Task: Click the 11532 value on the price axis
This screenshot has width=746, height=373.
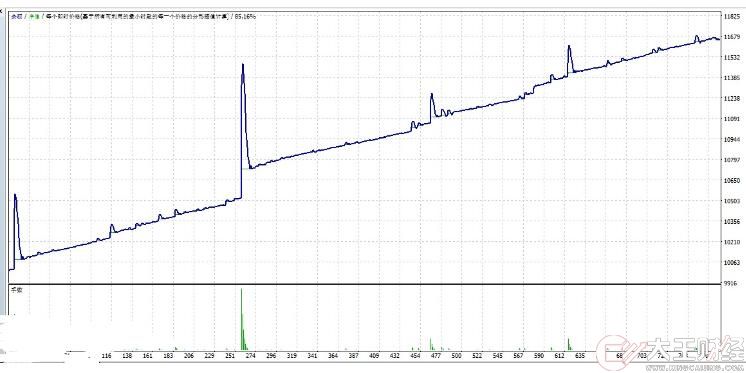Action: click(x=733, y=57)
